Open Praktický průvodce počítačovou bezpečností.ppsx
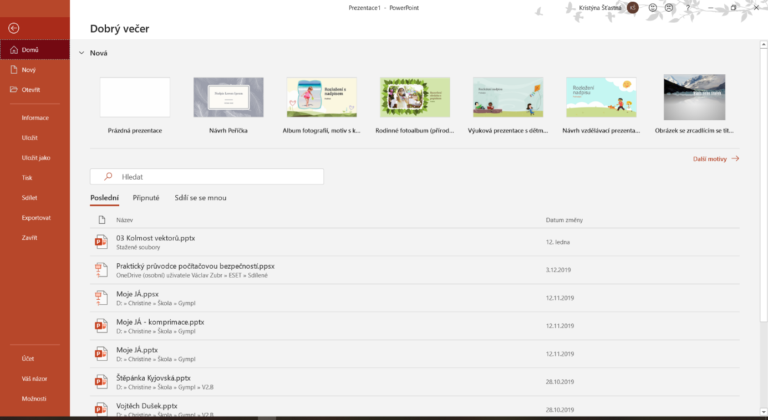This screenshot has height=420, width=768. (195, 266)
